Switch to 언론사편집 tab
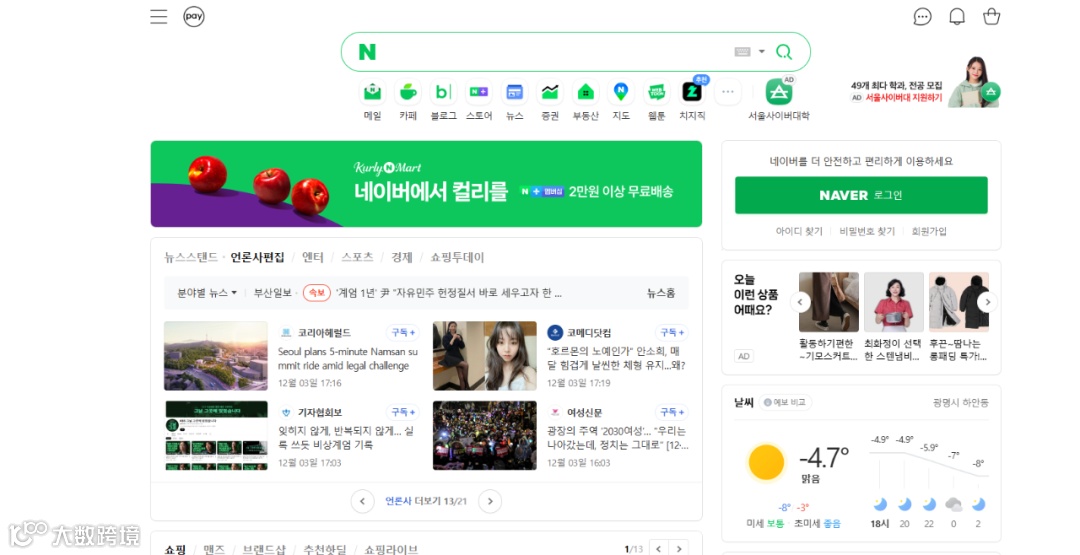 point(257,257)
